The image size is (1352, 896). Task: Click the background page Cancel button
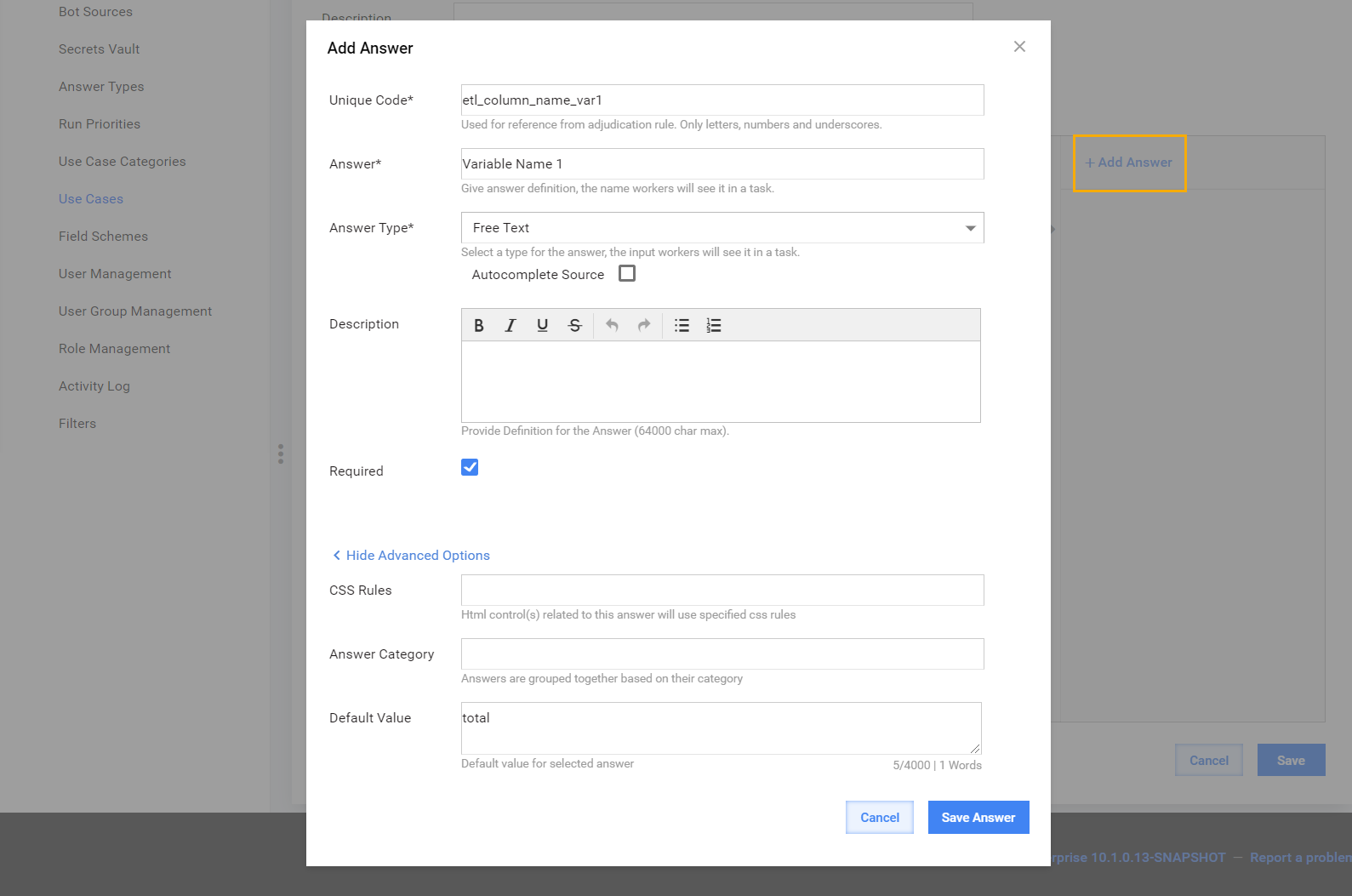[1209, 761]
